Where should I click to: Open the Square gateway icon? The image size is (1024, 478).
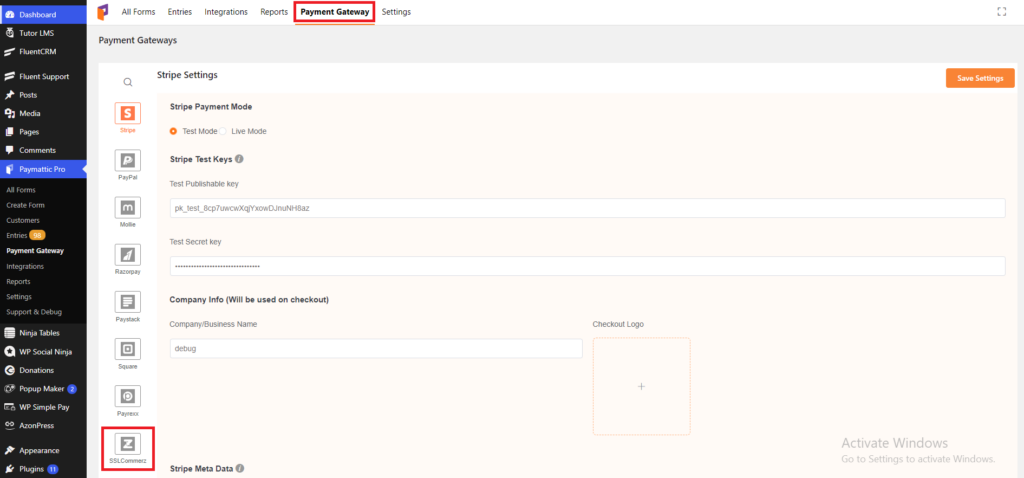[x=127, y=349]
